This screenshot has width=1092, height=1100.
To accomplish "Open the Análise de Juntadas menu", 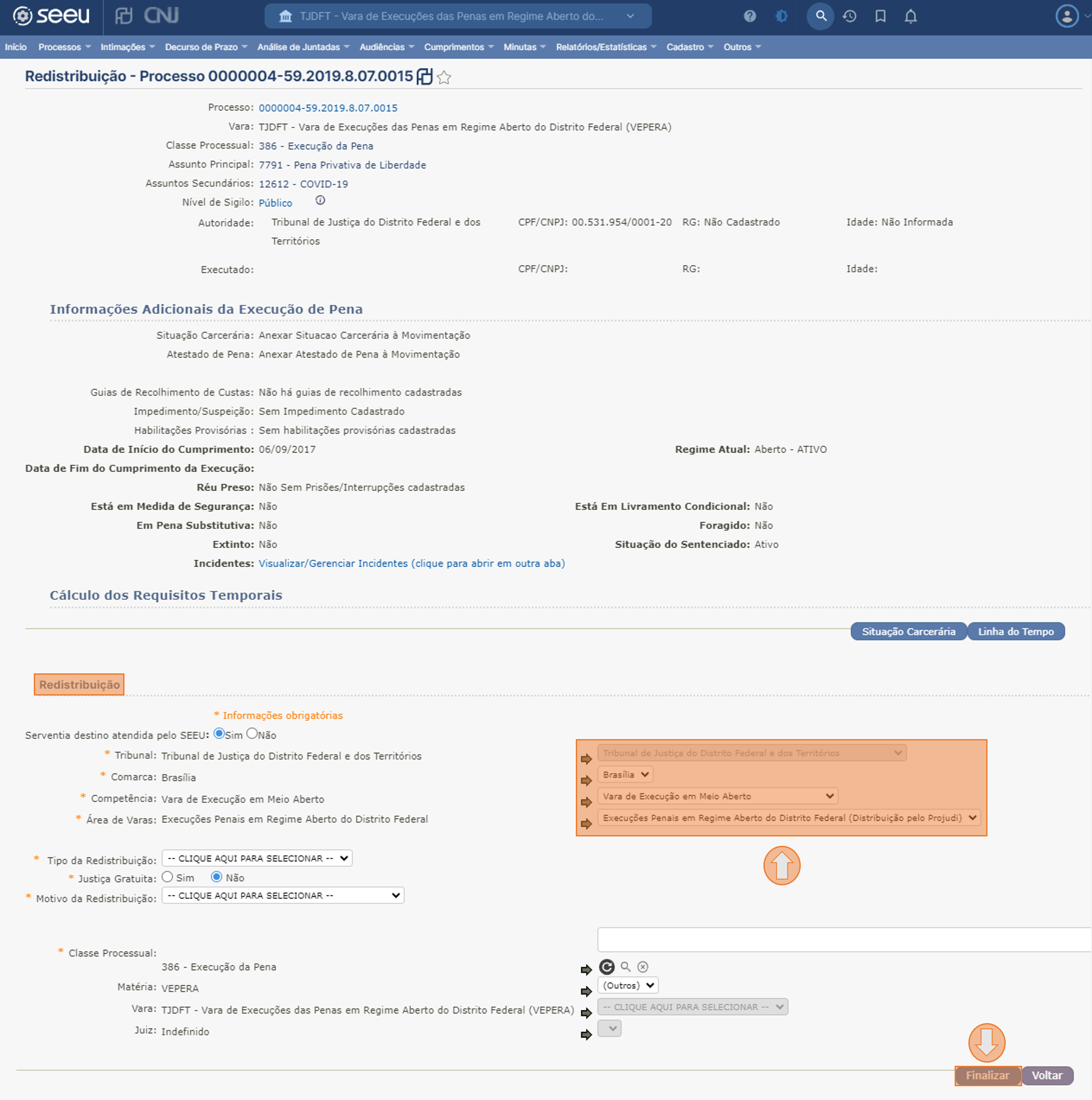I will 303,47.
